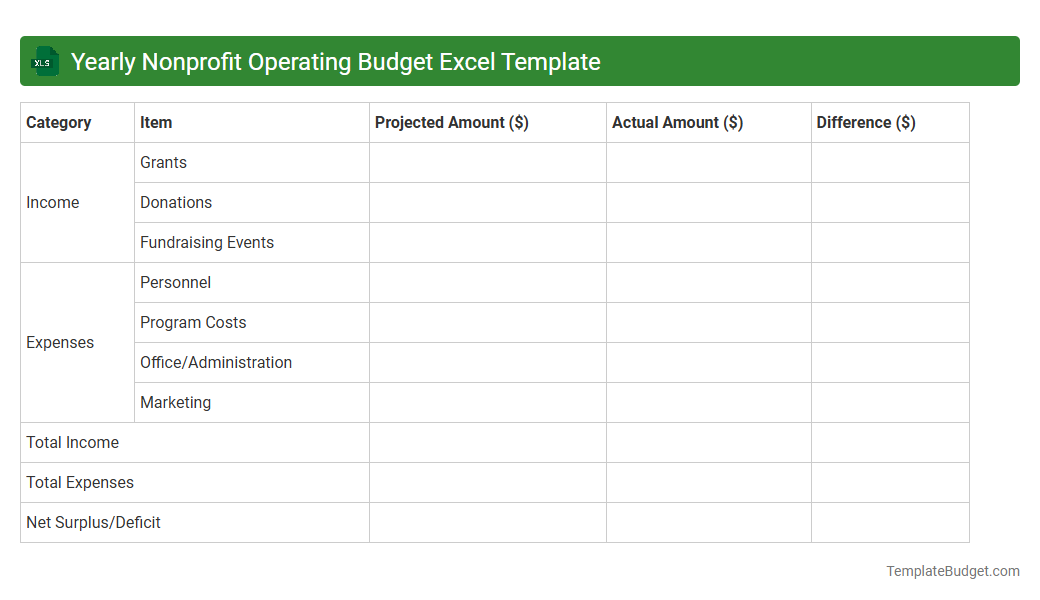Select the Fundraising Events label
Screen dimensions: 1040x600
(x=206, y=242)
